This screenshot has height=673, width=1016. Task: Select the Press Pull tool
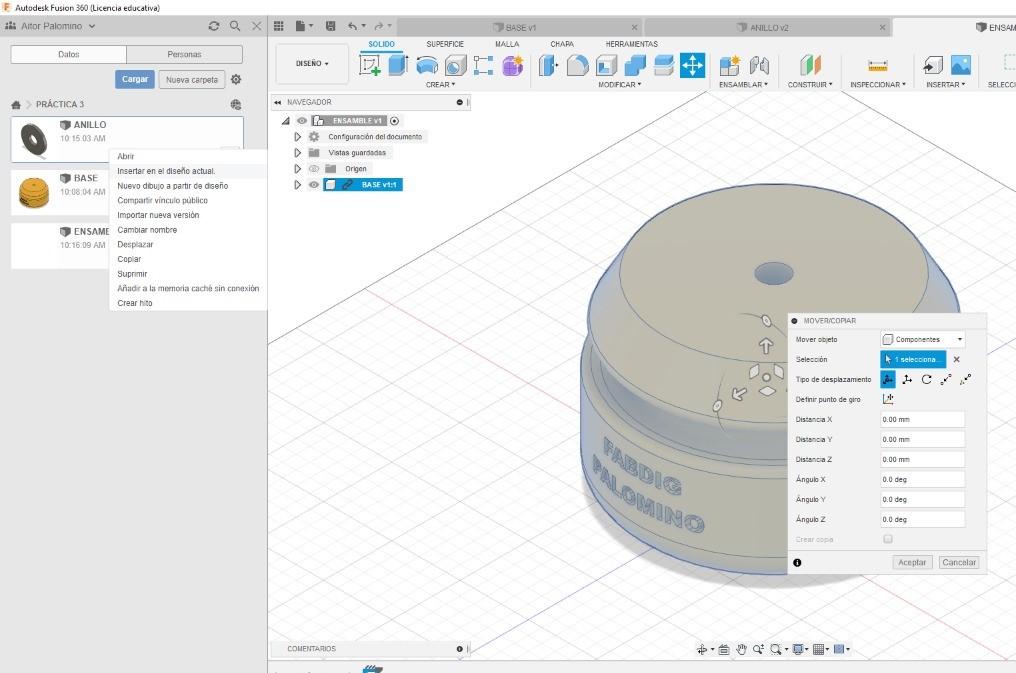pyautogui.click(x=548, y=65)
